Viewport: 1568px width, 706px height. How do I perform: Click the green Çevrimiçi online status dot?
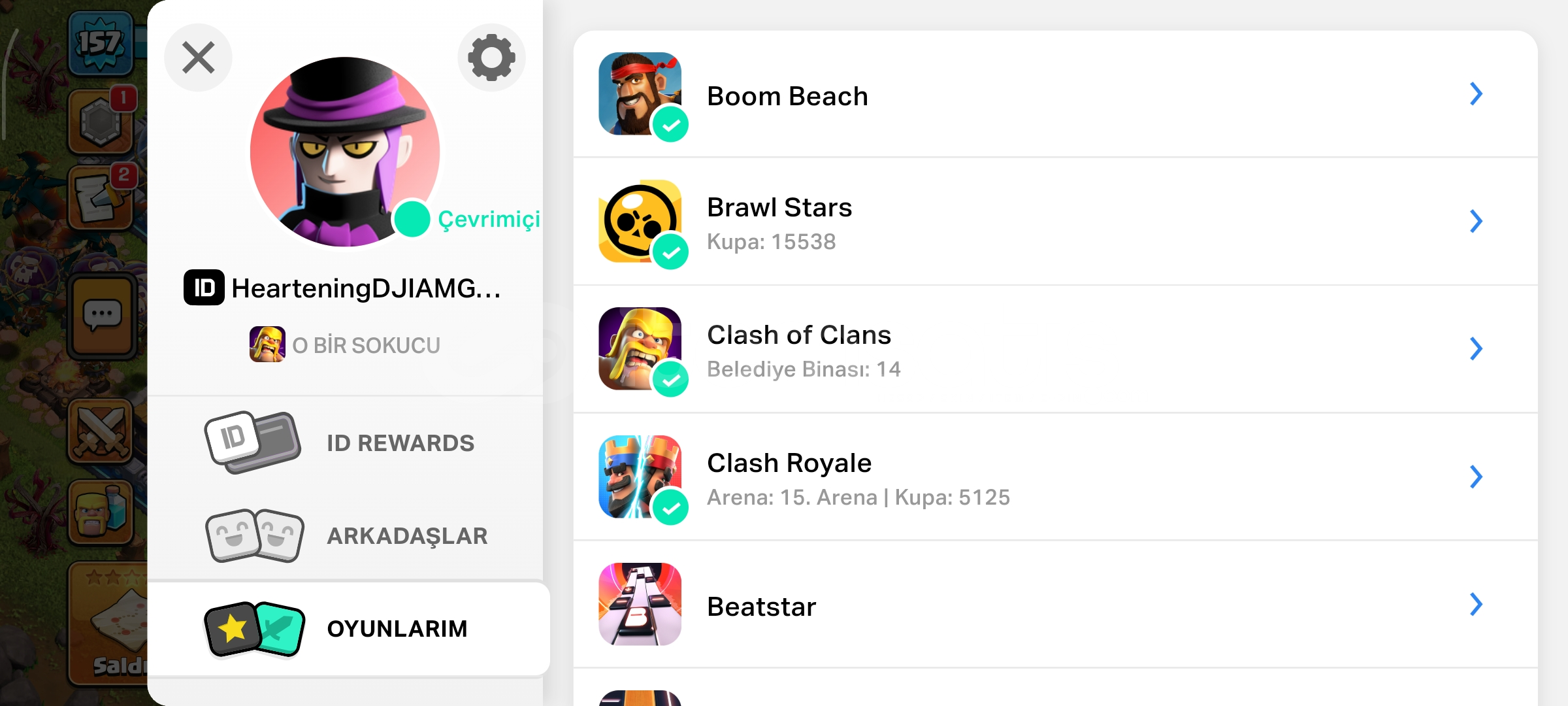click(x=412, y=219)
